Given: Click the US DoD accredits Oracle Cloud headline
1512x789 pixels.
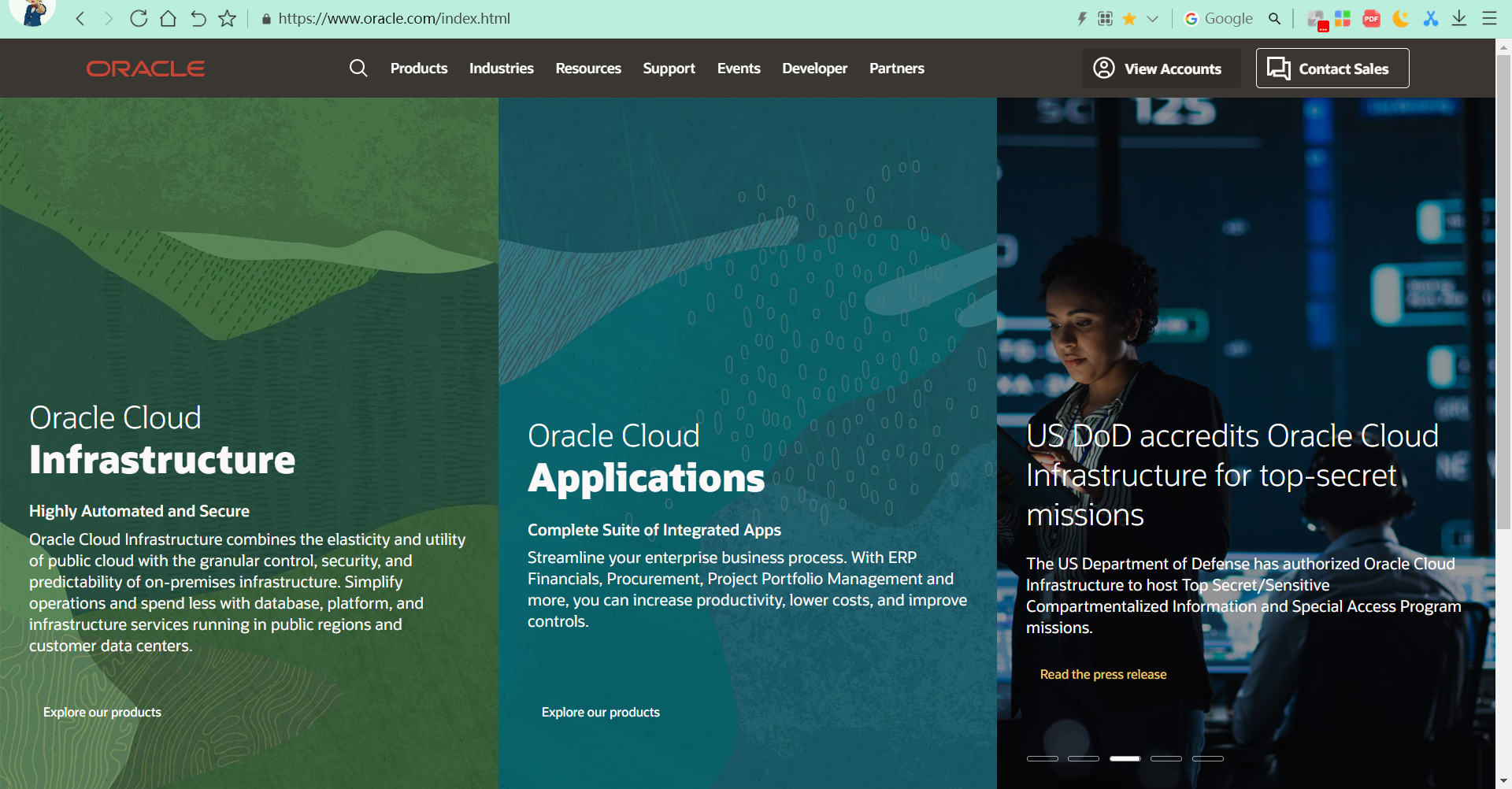Looking at the screenshot, I should pos(1232,475).
